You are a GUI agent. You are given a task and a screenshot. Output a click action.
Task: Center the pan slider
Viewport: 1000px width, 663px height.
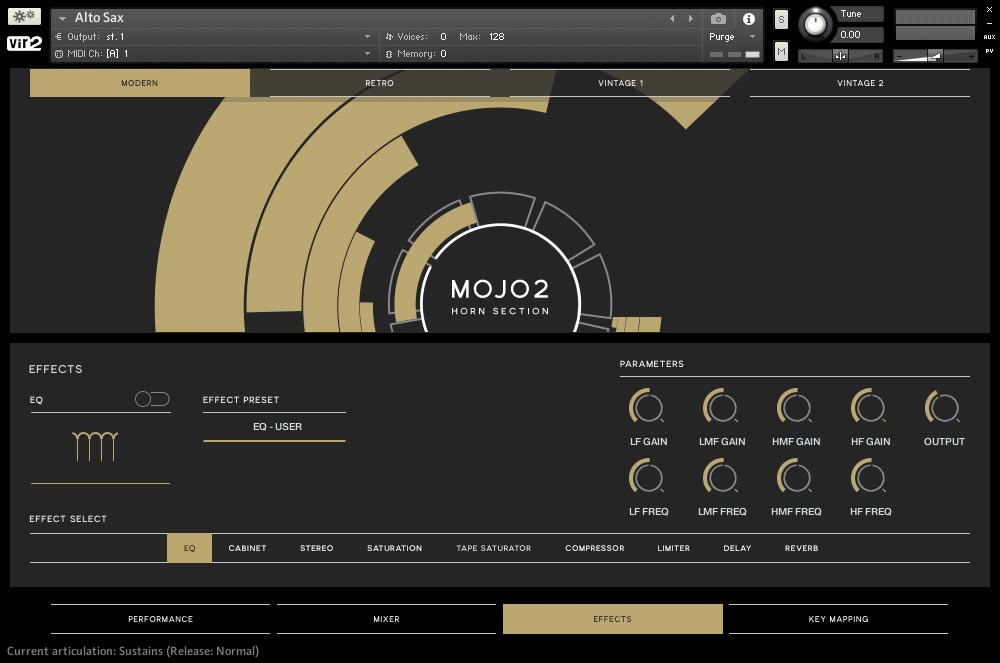click(840, 55)
